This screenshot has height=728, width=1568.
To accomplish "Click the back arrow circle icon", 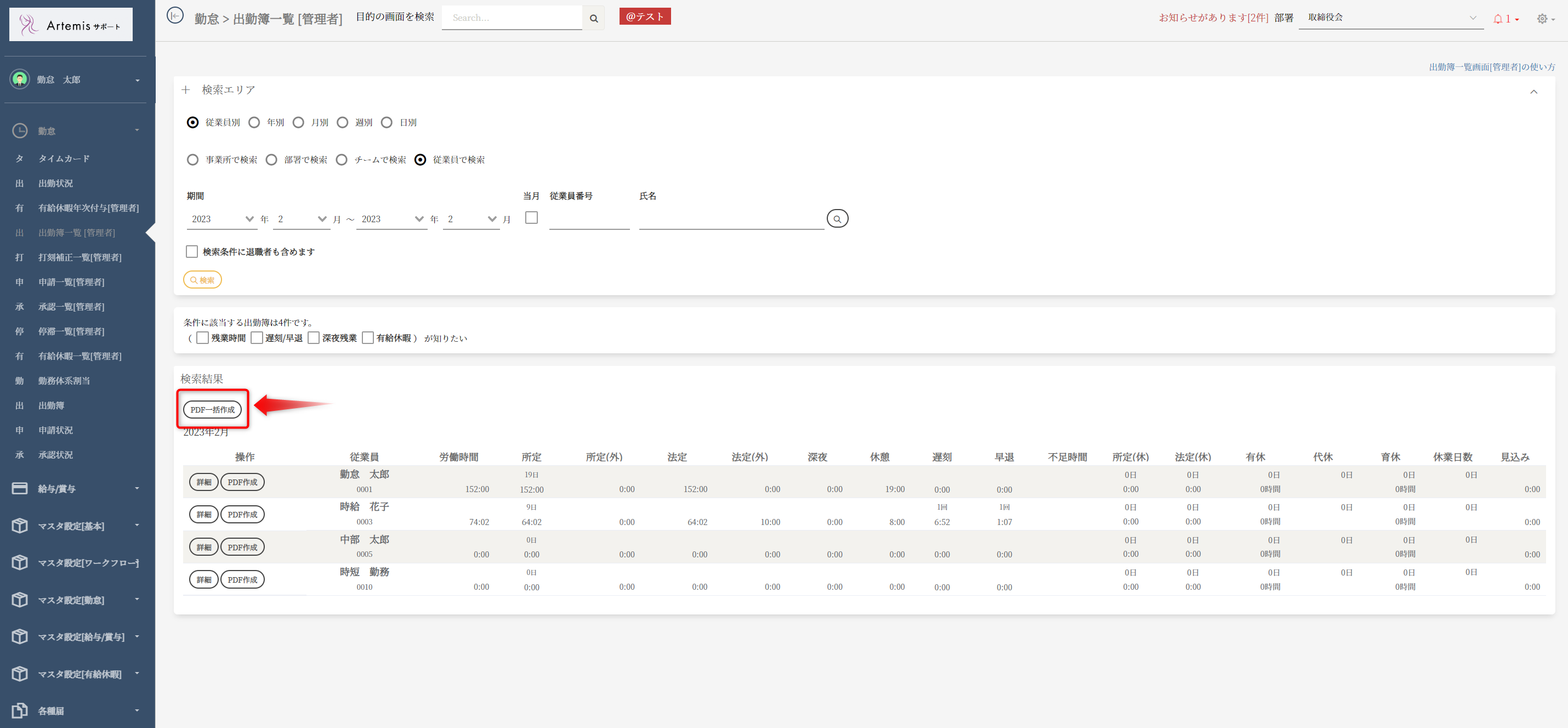I will (x=175, y=16).
